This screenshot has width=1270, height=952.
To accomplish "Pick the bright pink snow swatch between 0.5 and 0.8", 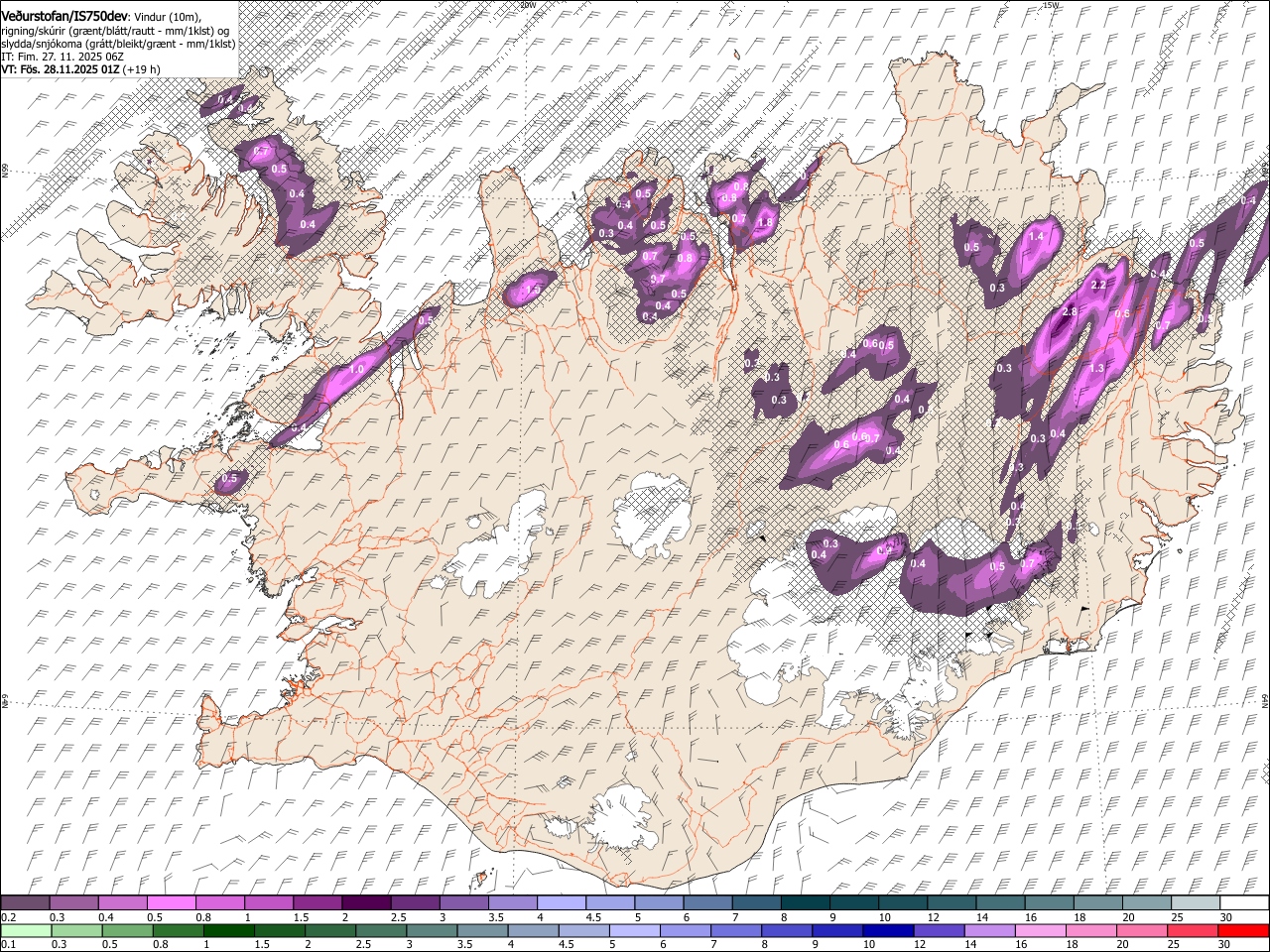I will pyautogui.click(x=171, y=903).
